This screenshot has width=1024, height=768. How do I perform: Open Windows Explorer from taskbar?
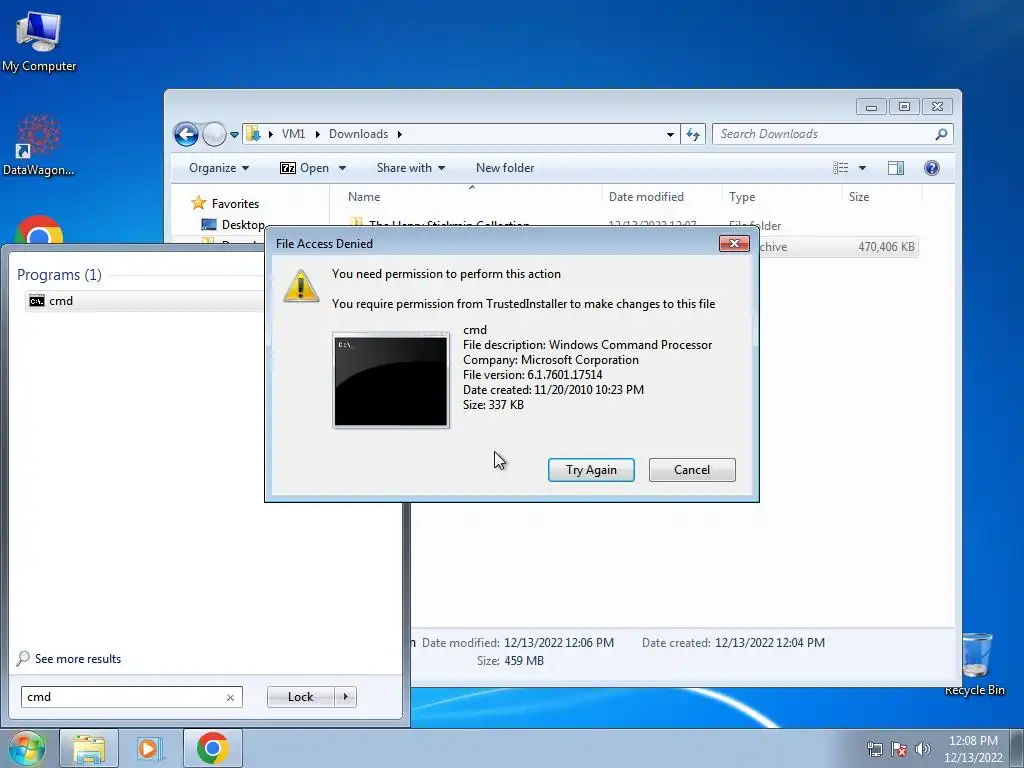click(89, 748)
